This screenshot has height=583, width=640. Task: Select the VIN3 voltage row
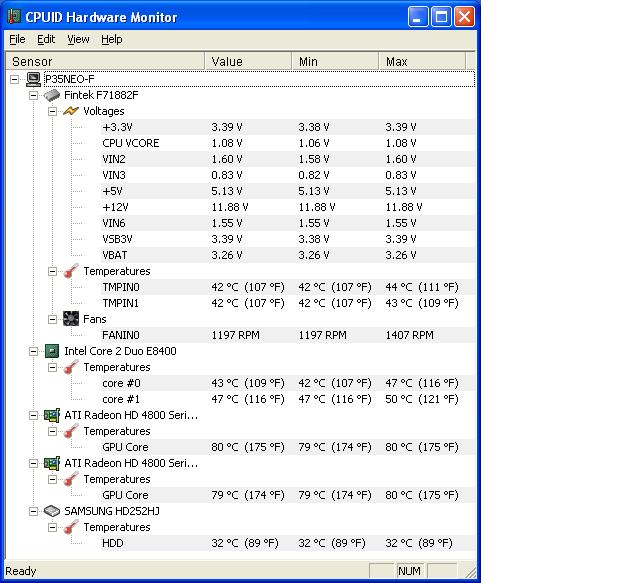click(288, 175)
